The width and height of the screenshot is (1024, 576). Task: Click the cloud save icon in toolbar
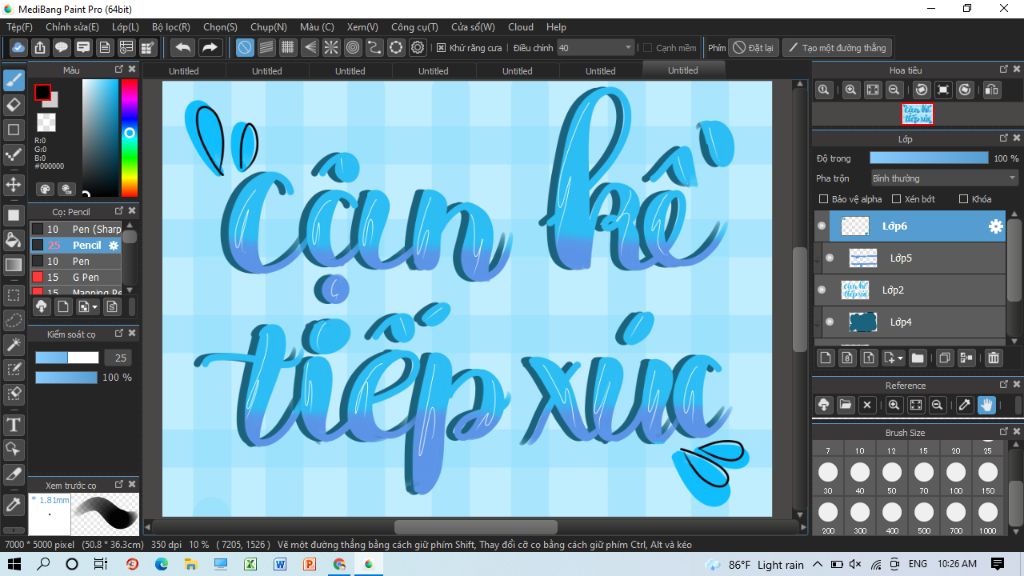pos(18,48)
